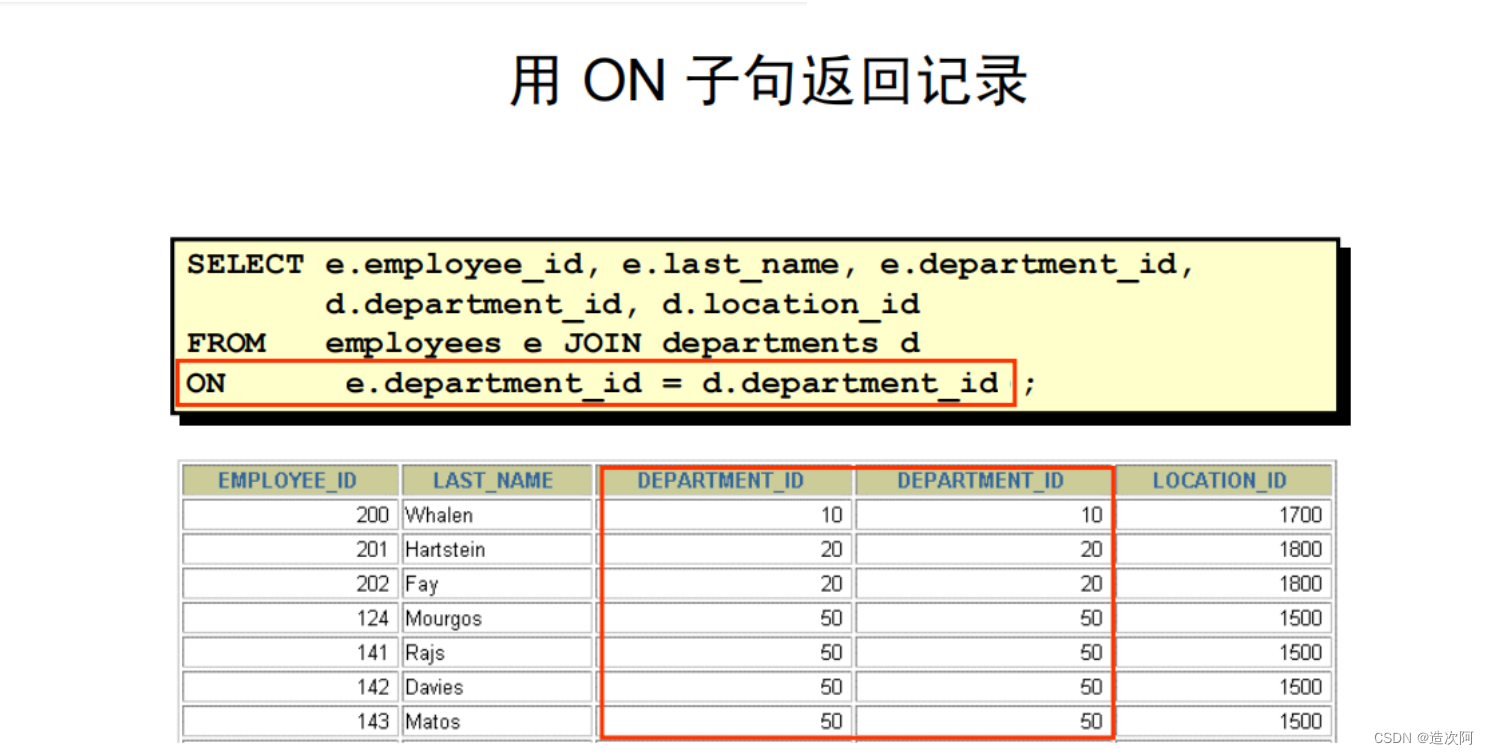Click location ID "1800" in Hartstein's row
This screenshot has height=755, width=1489.
[1224, 549]
